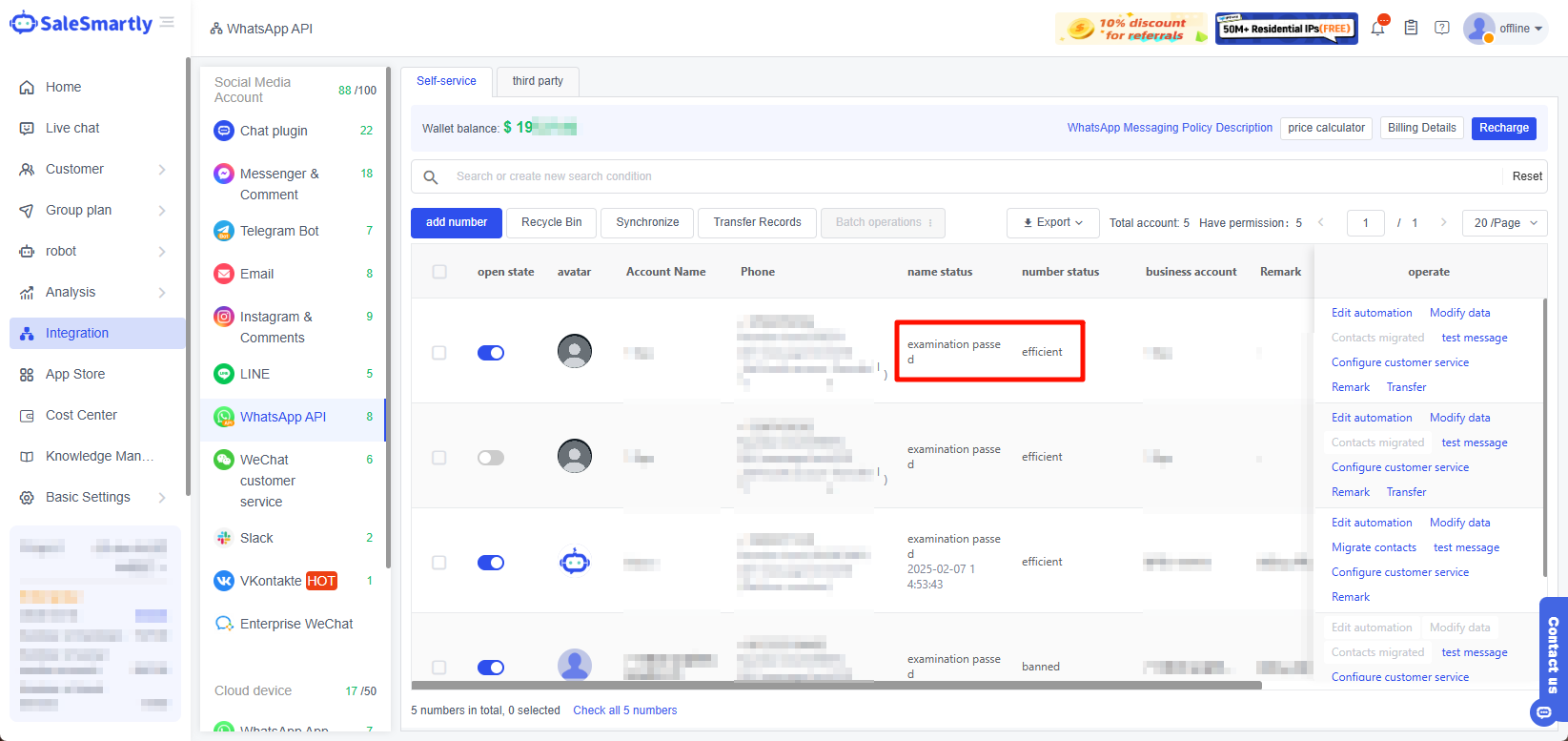Click Check all 5 numbers link

(x=625, y=710)
